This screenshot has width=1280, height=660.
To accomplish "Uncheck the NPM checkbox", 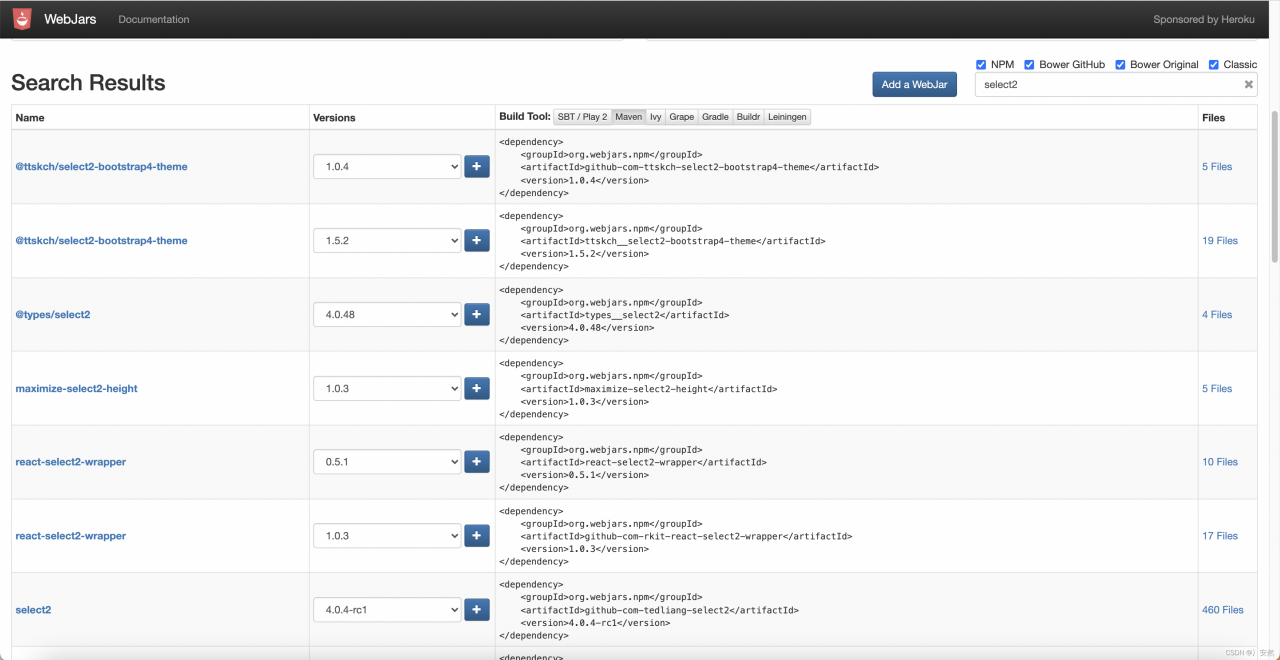I will (x=981, y=65).
